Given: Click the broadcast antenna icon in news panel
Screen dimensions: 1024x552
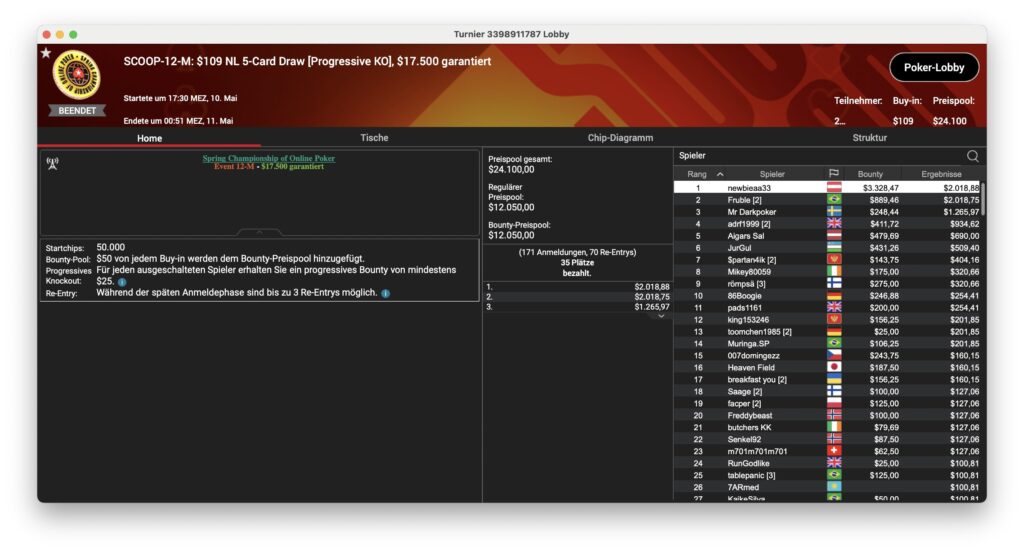Looking at the screenshot, I should [x=52, y=163].
